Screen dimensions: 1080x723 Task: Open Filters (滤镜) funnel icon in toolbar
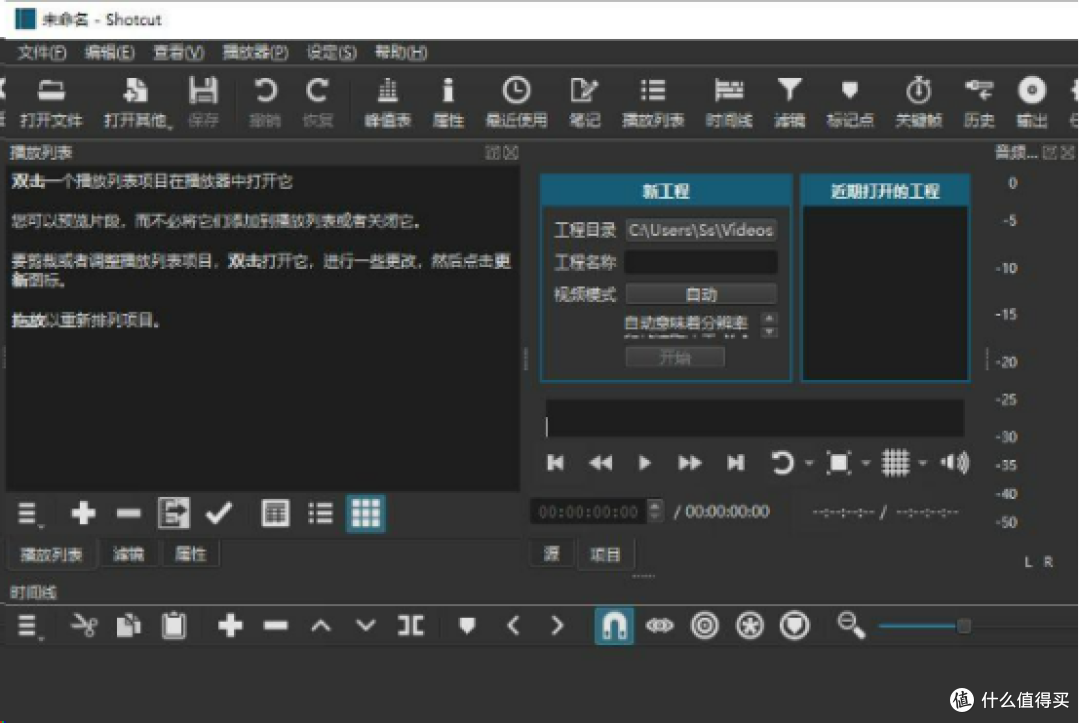(789, 103)
